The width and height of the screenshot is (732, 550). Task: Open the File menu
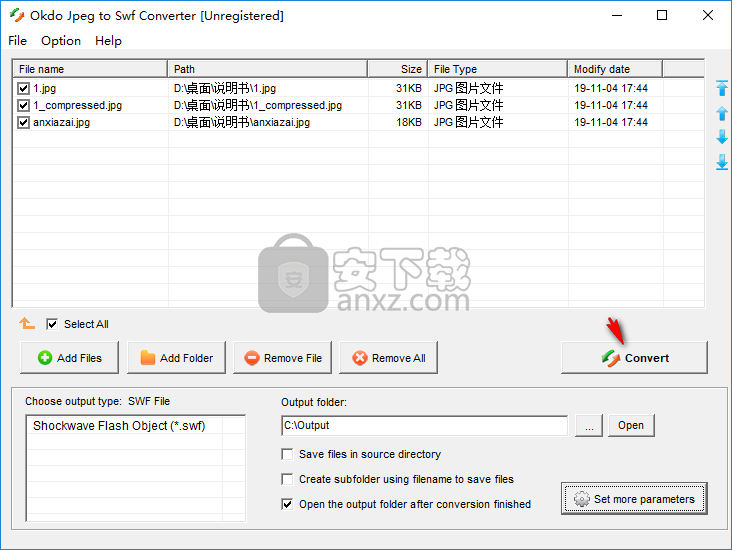click(17, 41)
